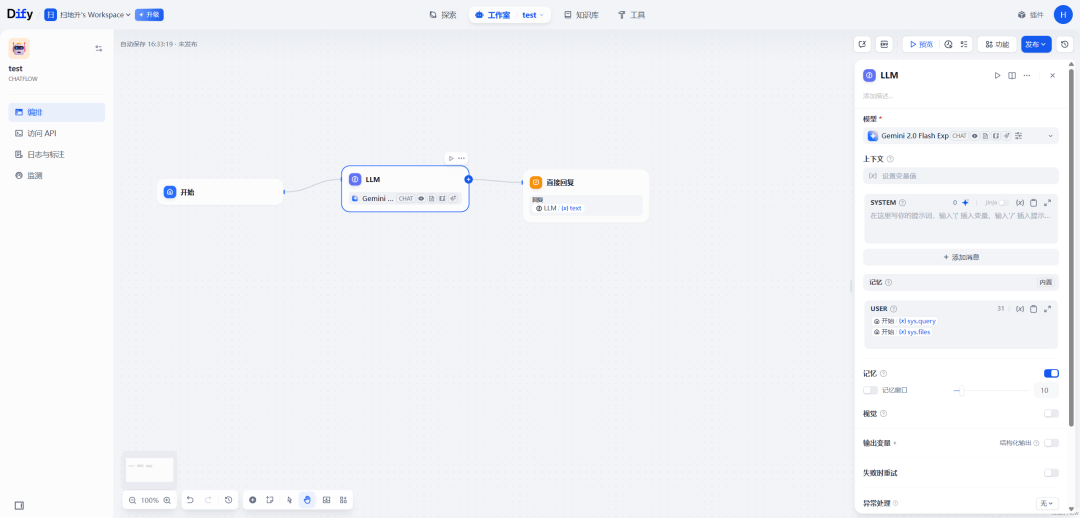Open the version history icon beside publish
The image size is (1080, 518).
[1065, 44]
